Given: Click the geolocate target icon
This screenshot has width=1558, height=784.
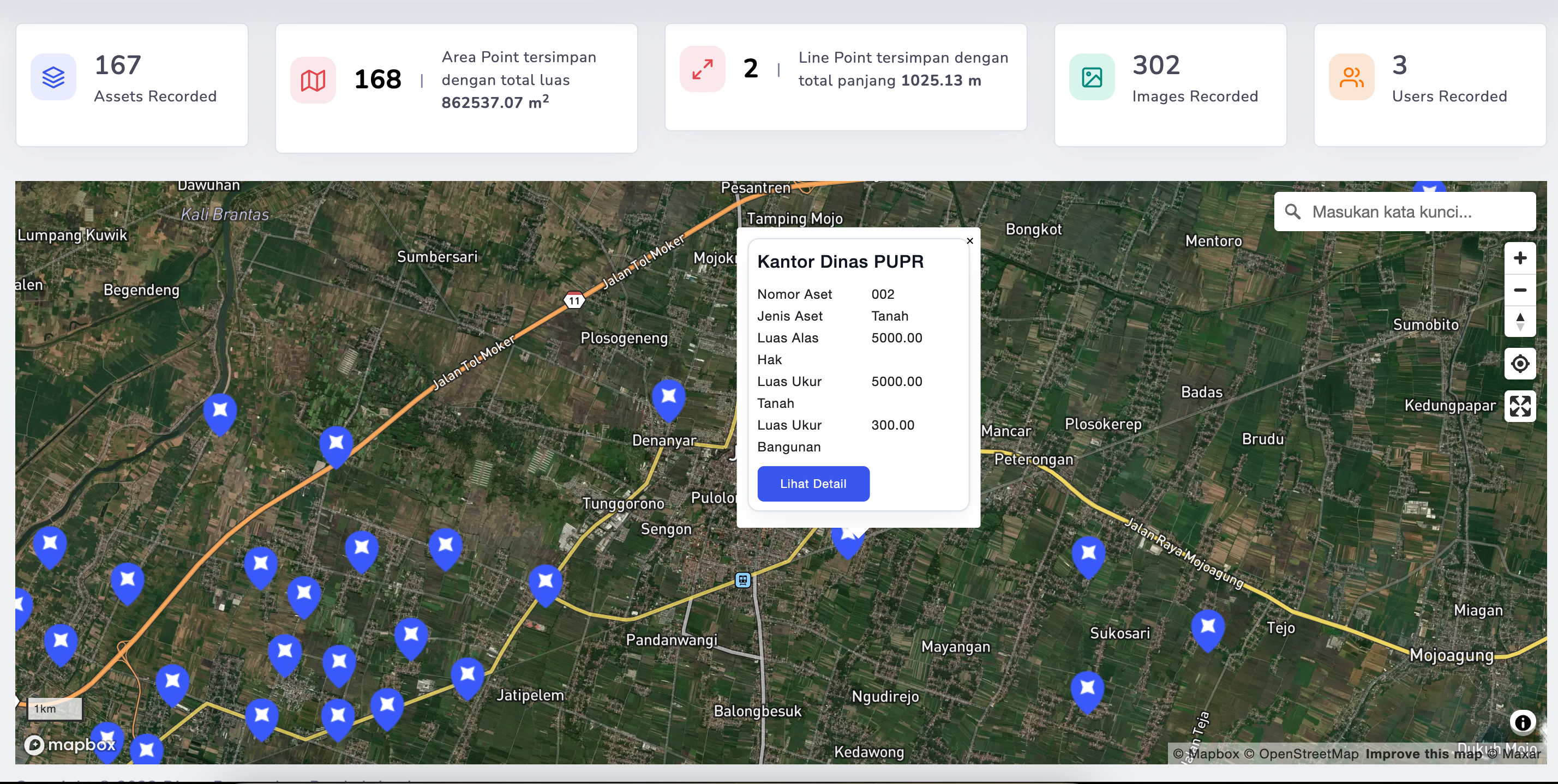Looking at the screenshot, I should (x=1519, y=364).
